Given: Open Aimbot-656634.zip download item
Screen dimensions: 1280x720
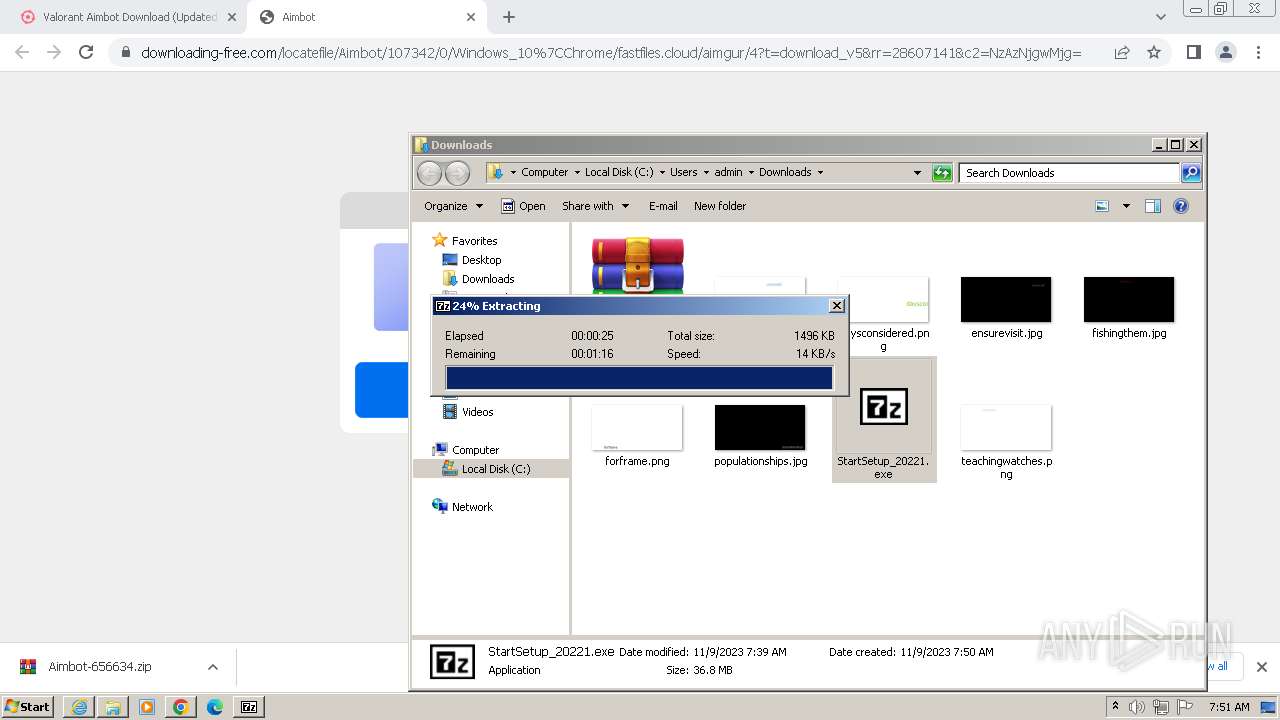Looking at the screenshot, I should [x=100, y=667].
